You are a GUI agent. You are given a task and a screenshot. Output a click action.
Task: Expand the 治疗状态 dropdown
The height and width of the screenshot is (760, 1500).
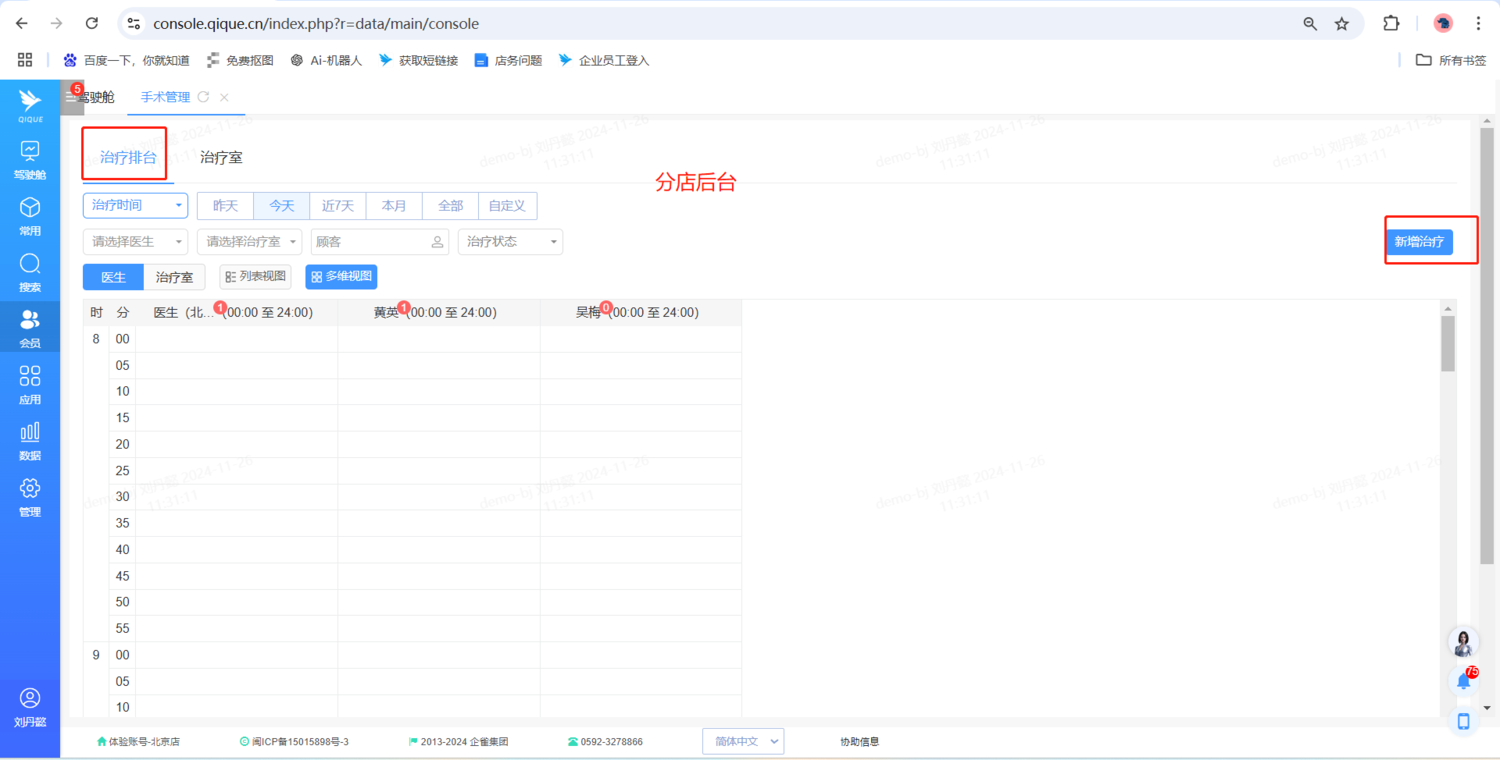tap(510, 242)
